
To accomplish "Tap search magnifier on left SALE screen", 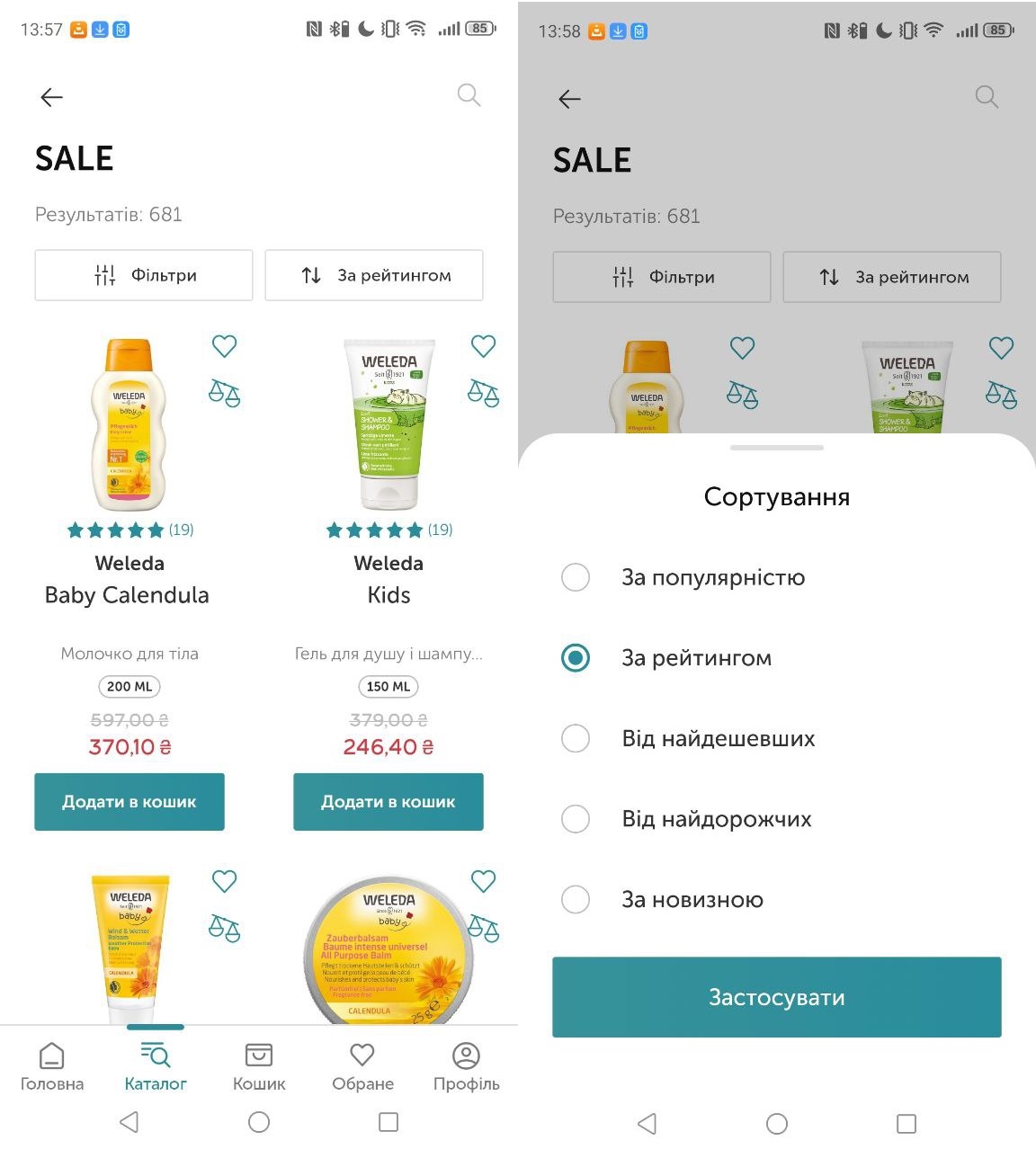I will 469,94.
